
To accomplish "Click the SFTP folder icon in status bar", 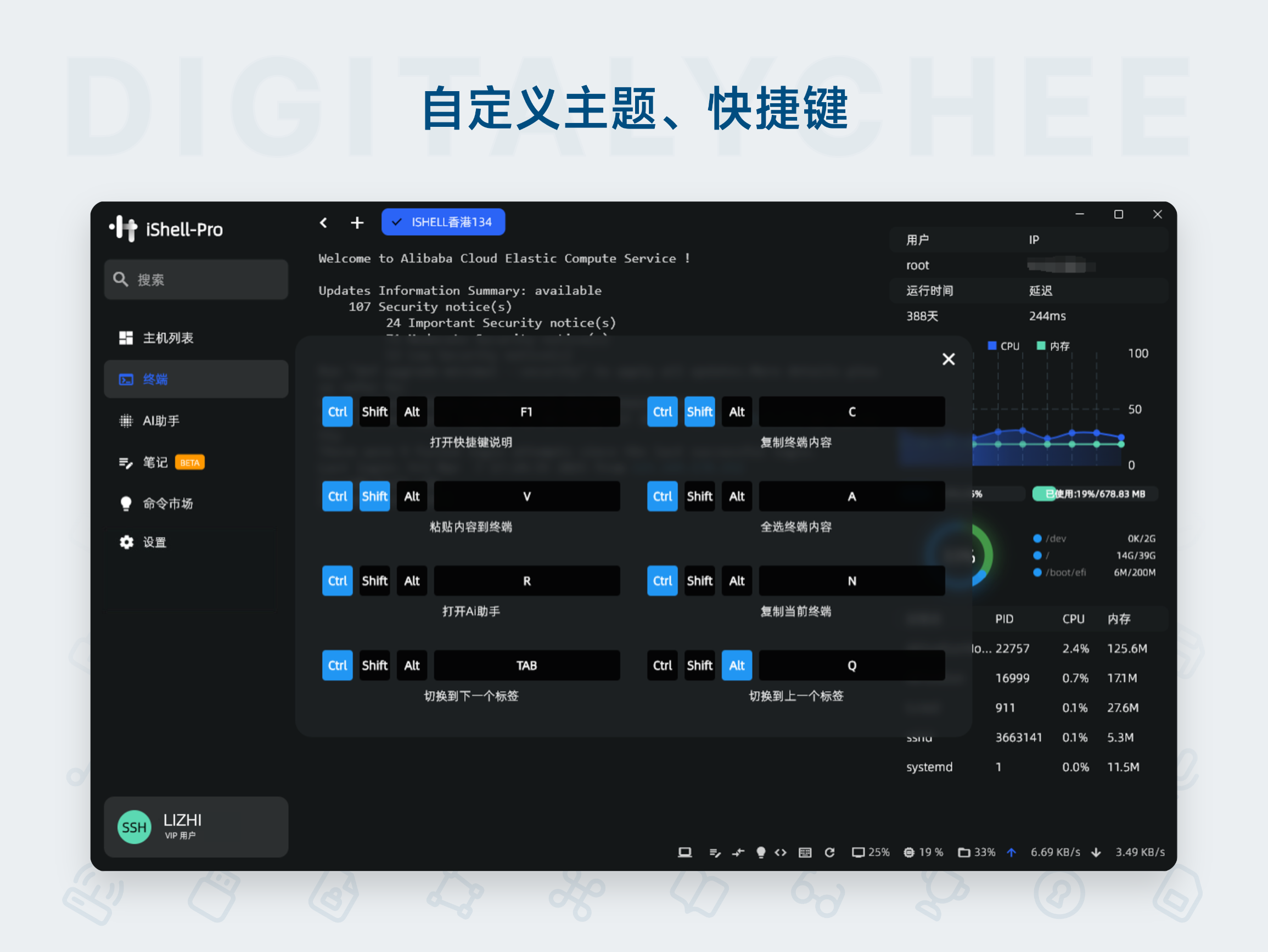I will click(x=965, y=852).
